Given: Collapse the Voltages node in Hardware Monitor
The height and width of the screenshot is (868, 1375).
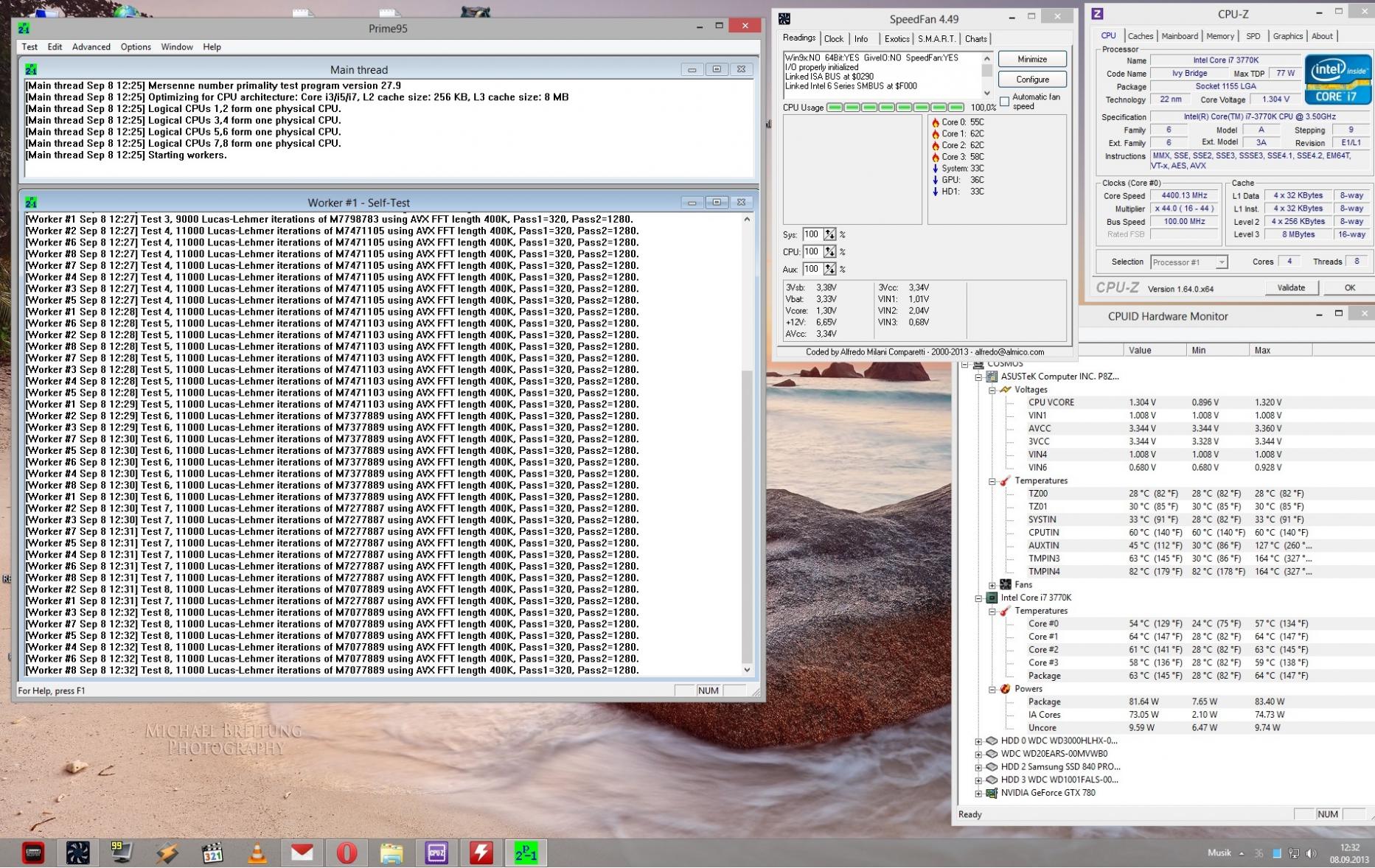Looking at the screenshot, I should coord(992,390).
